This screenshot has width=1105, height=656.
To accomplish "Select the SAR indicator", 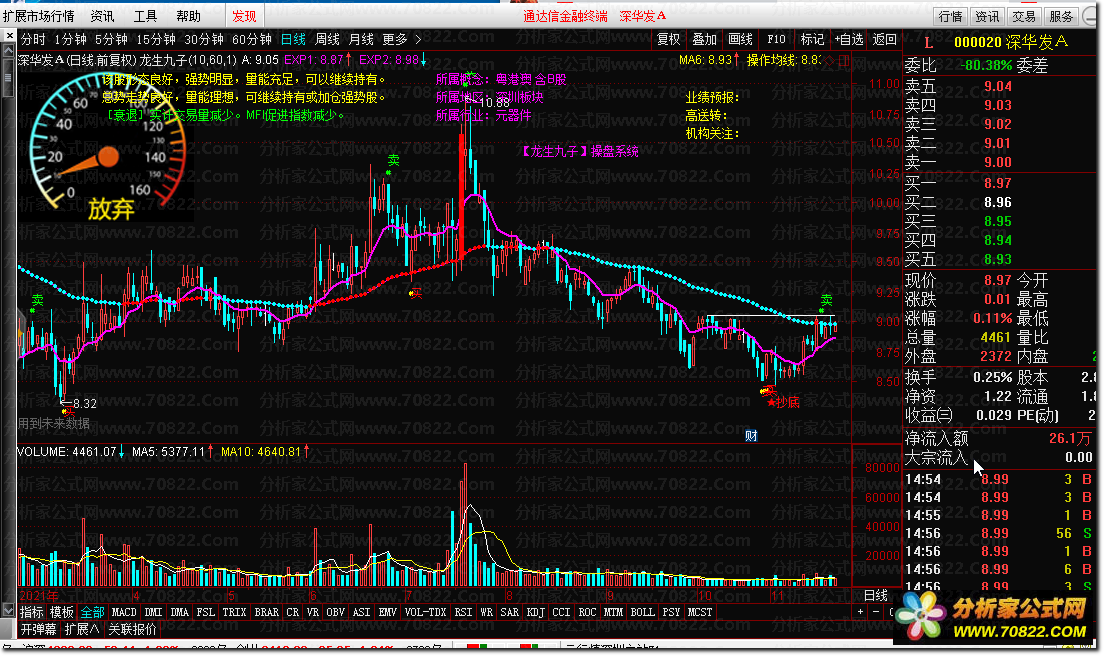I will (510, 612).
